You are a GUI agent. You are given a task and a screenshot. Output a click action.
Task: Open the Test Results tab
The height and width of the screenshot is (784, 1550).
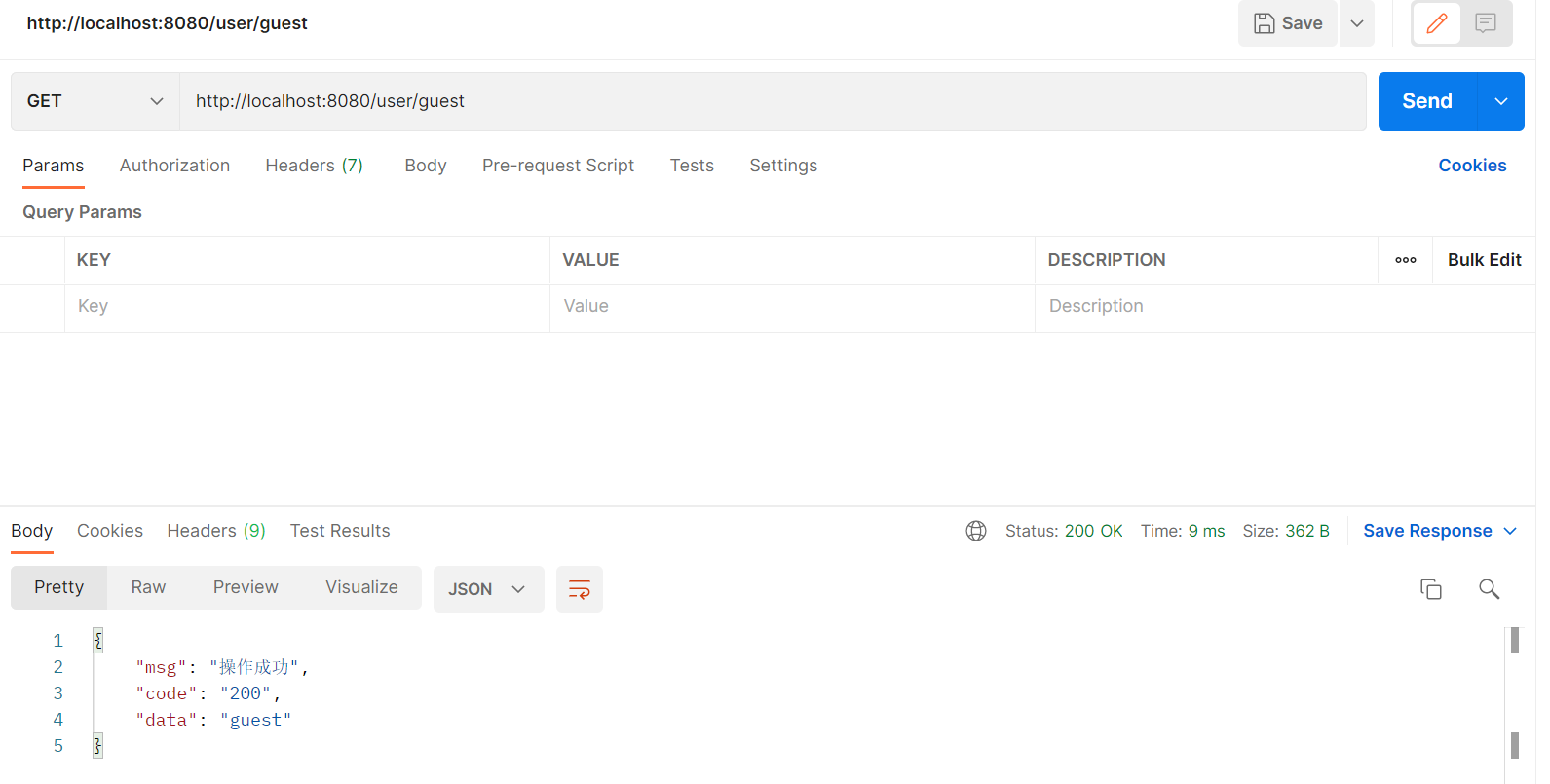coord(340,531)
